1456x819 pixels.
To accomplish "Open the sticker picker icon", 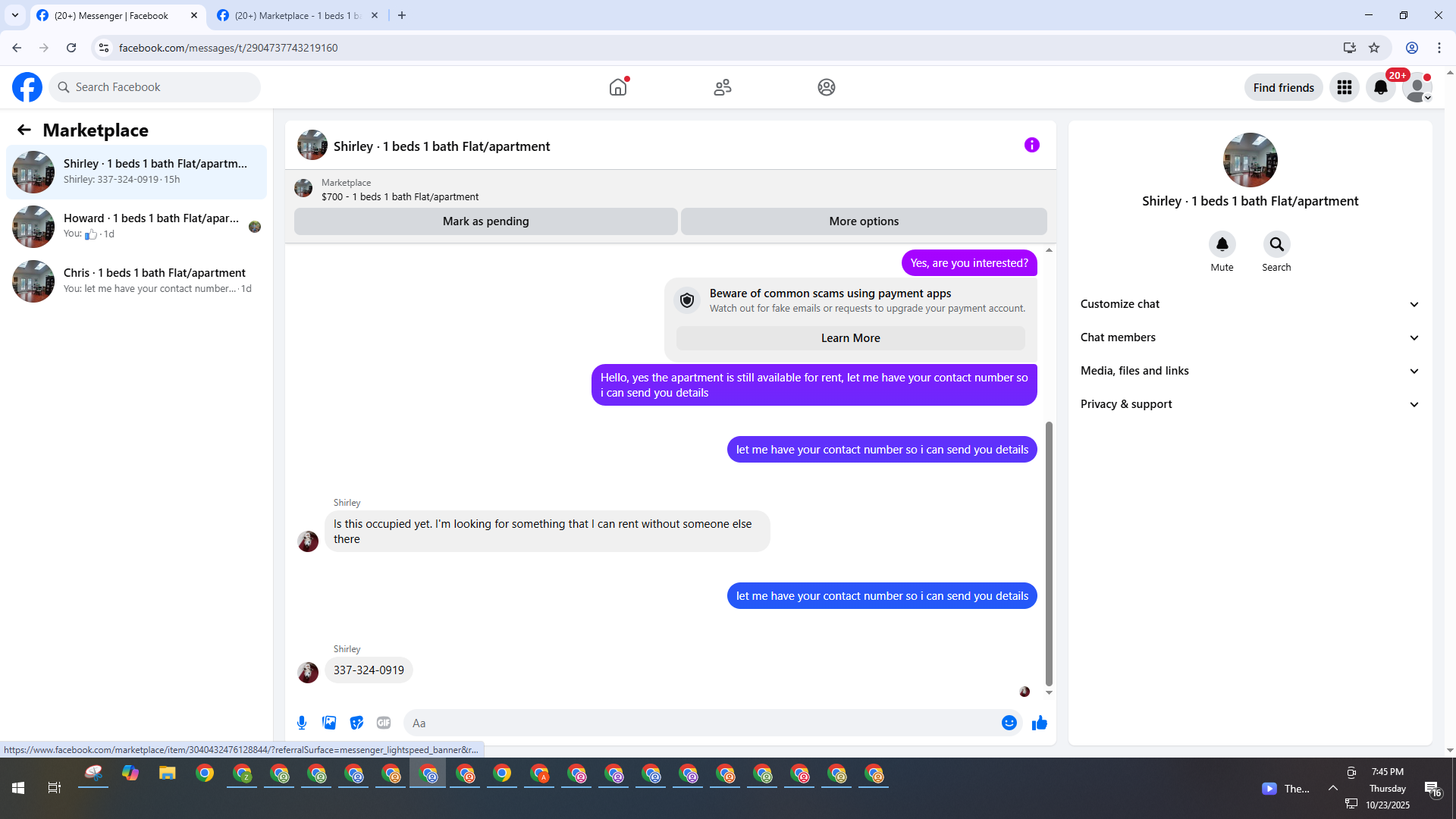I will pyautogui.click(x=356, y=723).
